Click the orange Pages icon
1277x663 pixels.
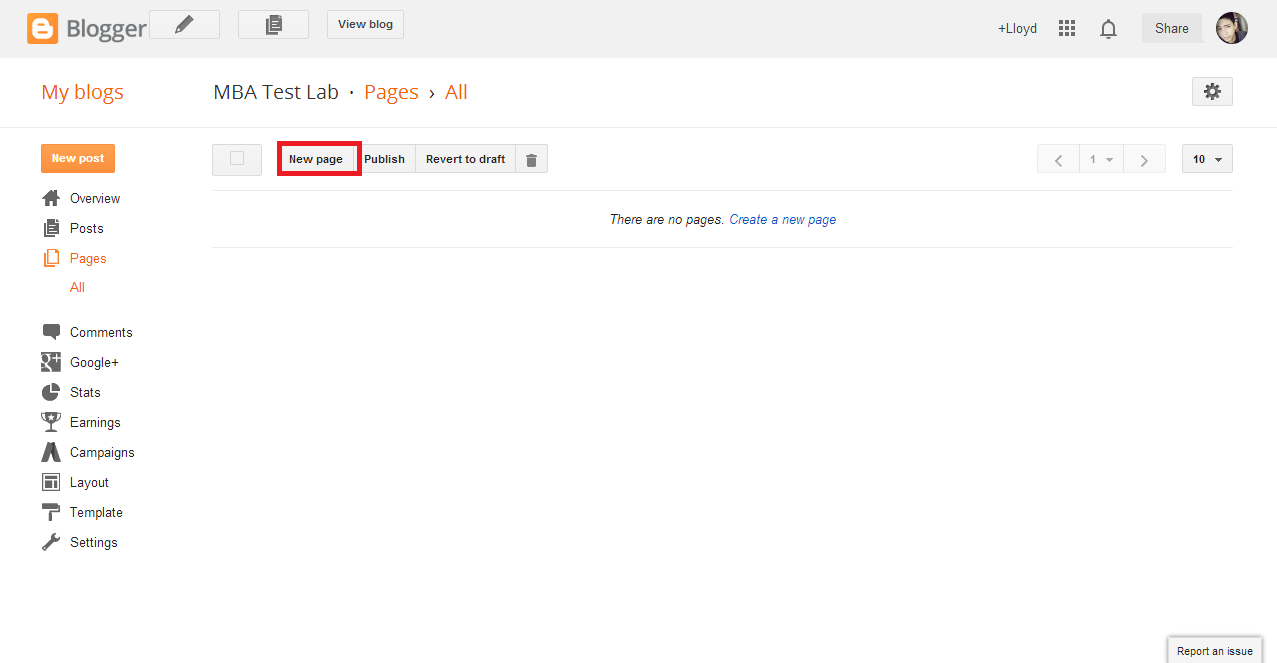(x=51, y=258)
